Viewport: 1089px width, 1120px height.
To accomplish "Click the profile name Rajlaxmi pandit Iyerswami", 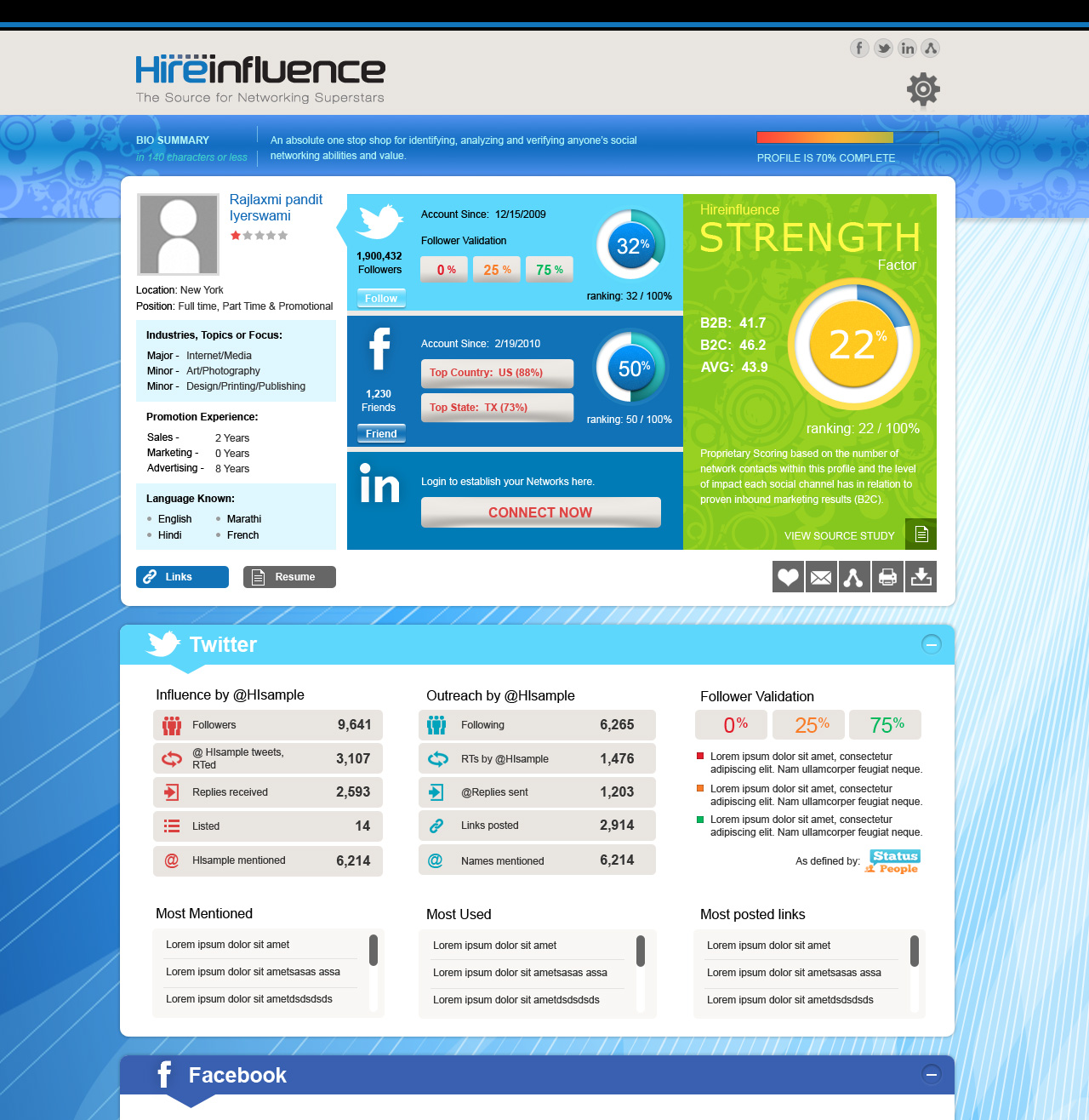I will (x=277, y=208).
